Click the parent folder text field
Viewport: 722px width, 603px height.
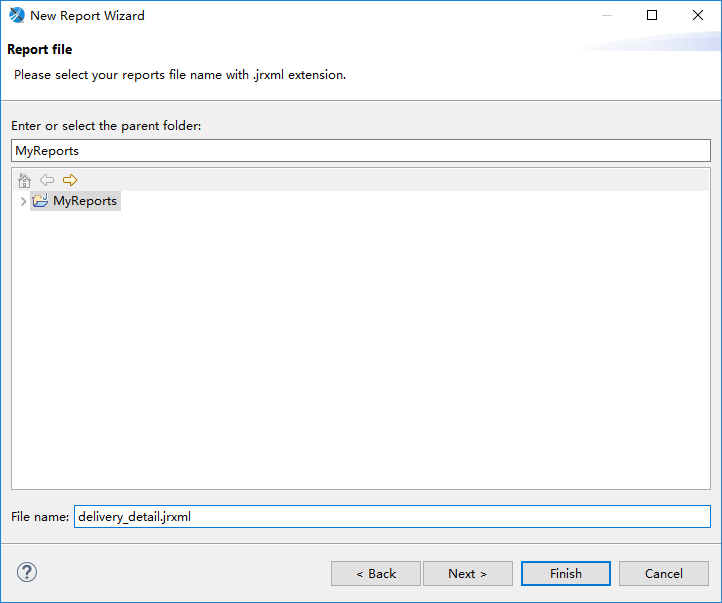click(361, 151)
